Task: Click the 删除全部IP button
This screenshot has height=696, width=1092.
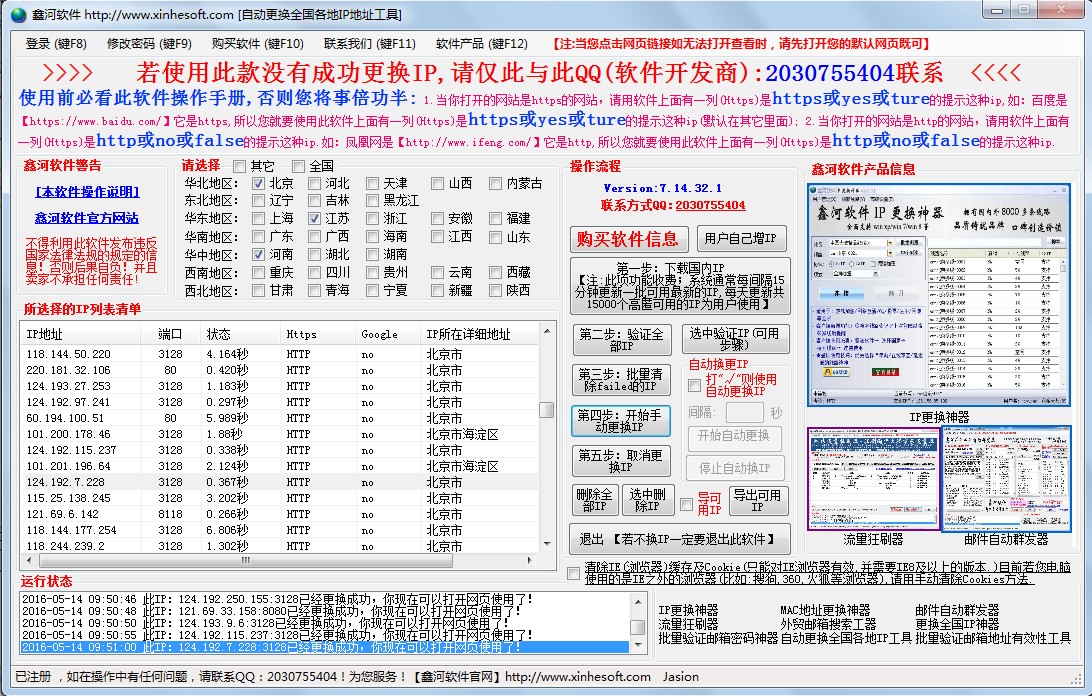Action: coord(595,500)
